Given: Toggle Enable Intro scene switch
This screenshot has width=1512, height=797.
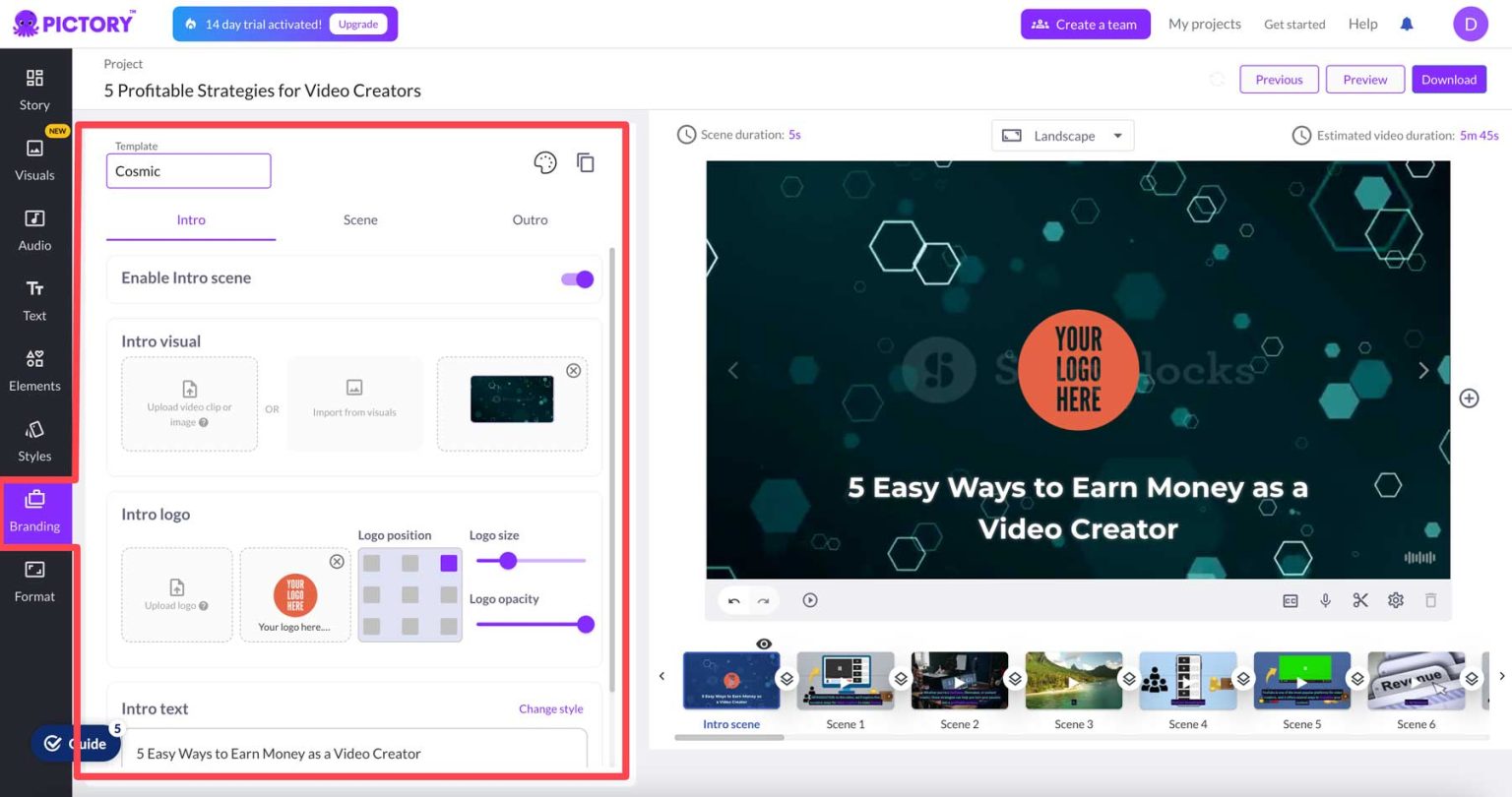Looking at the screenshot, I should point(578,279).
